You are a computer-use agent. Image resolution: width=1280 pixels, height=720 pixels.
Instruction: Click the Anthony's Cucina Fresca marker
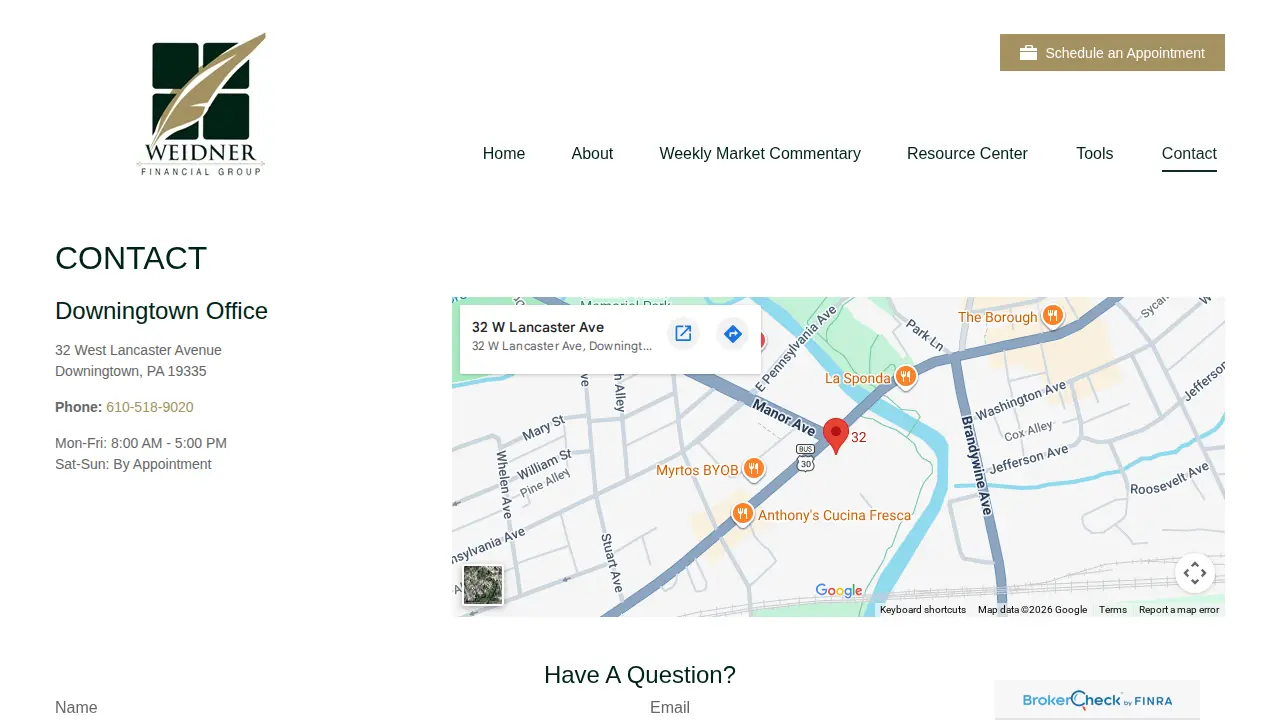coord(742,515)
